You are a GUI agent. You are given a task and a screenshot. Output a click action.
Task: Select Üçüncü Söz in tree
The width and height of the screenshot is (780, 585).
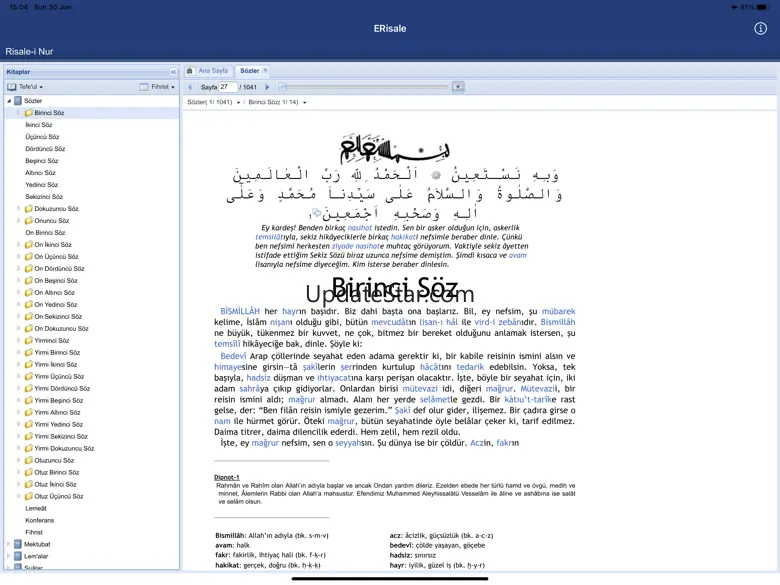[42, 137]
